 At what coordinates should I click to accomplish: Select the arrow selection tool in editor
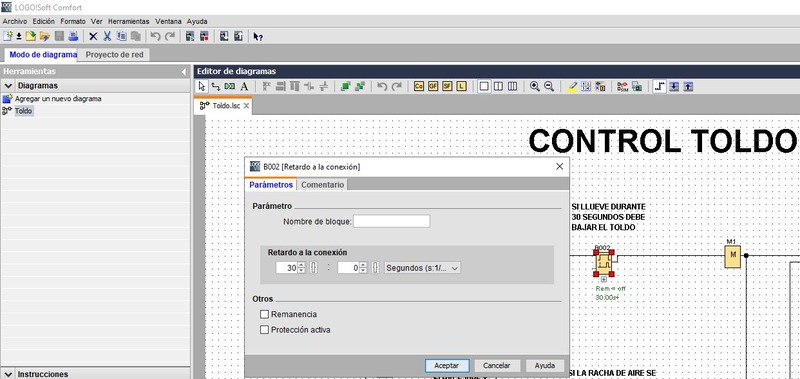[202, 86]
